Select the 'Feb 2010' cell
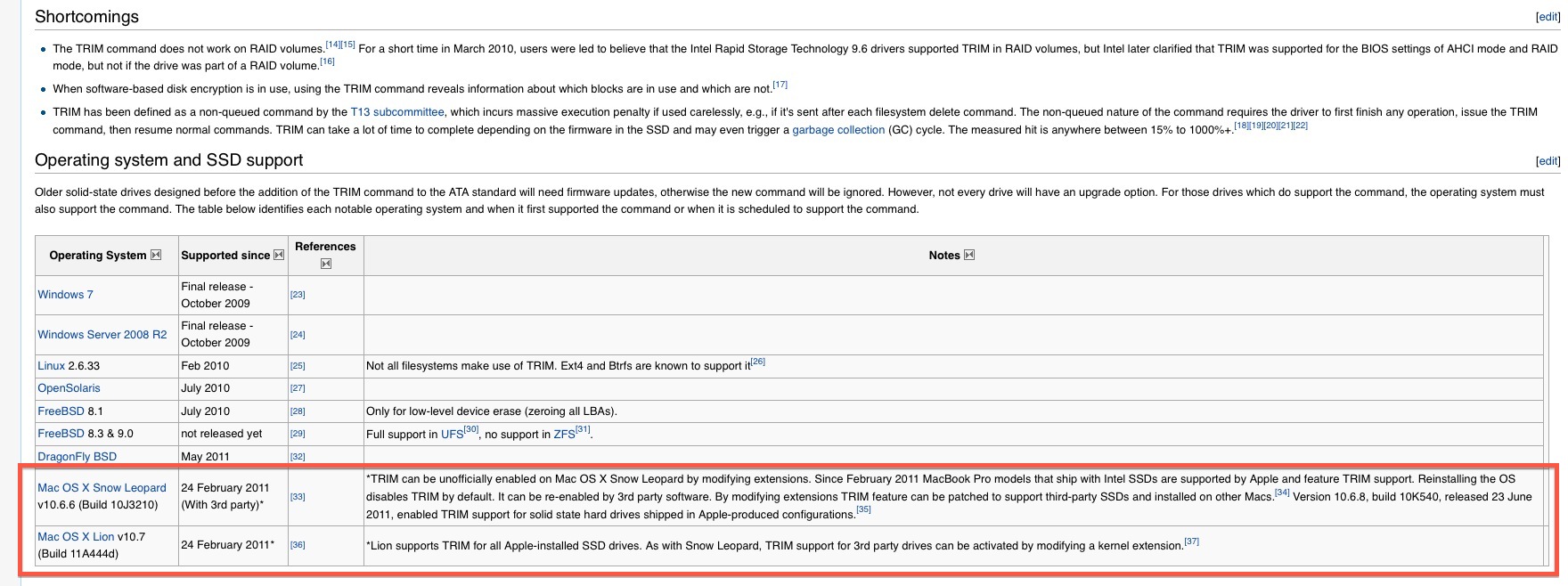This screenshot has height=586, width=1568. [205, 366]
